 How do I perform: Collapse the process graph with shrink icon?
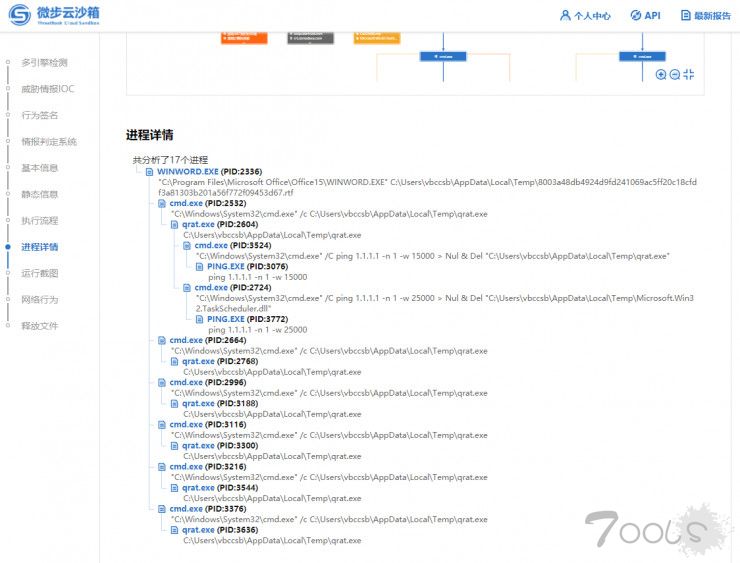[689, 75]
